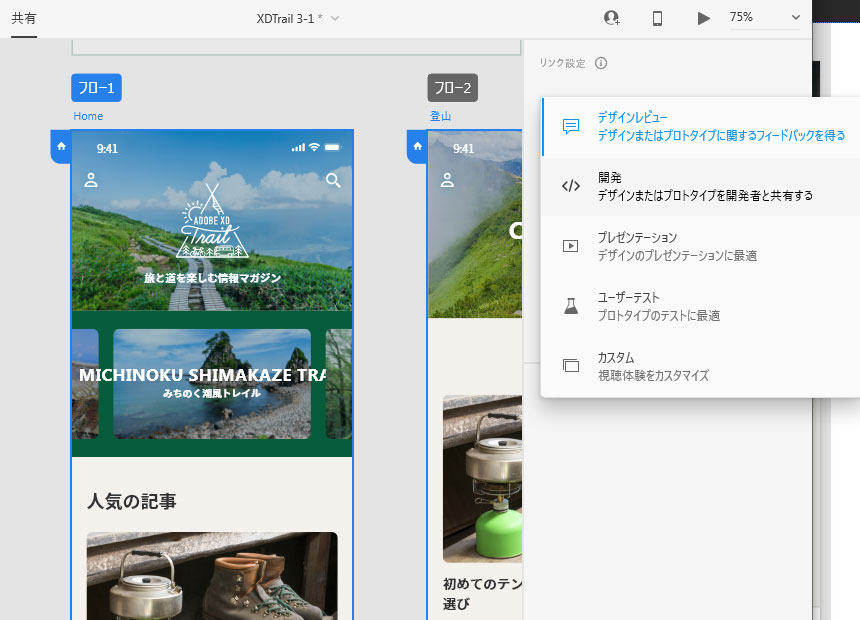Click the 登山 artboard title
This screenshot has height=620, width=860.
440,116
